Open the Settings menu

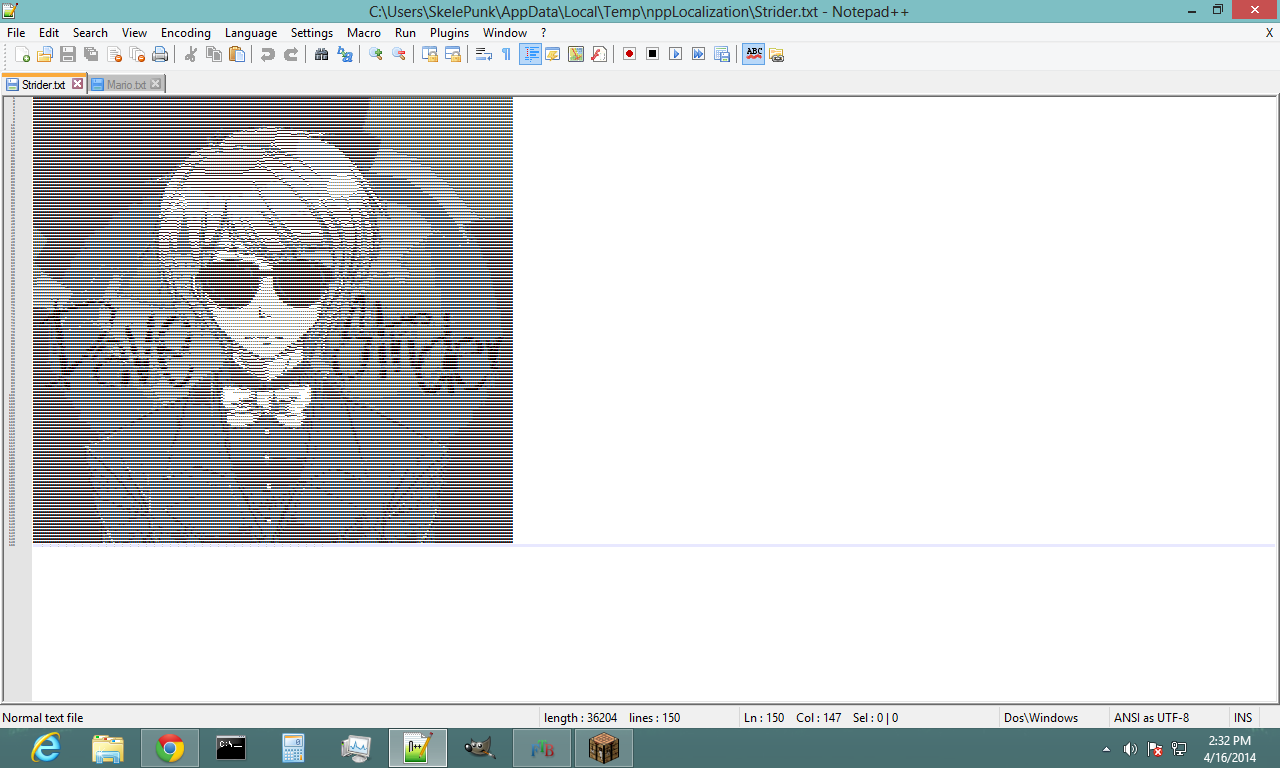point(312,33)
